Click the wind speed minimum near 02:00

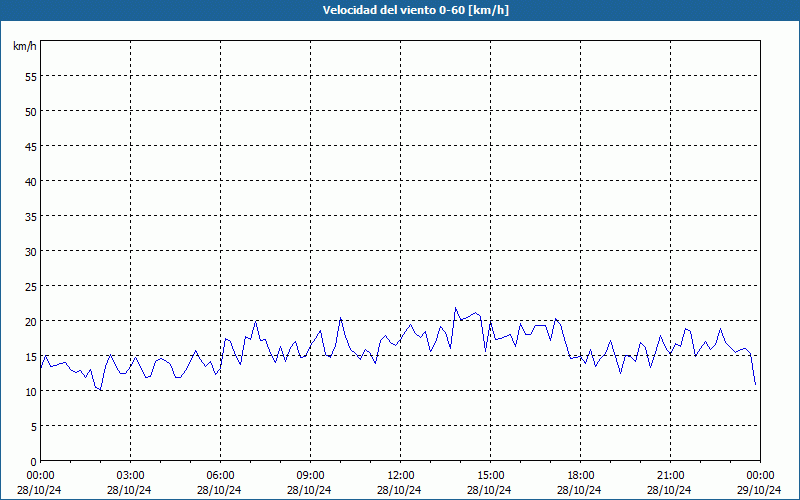click(101, 390)
